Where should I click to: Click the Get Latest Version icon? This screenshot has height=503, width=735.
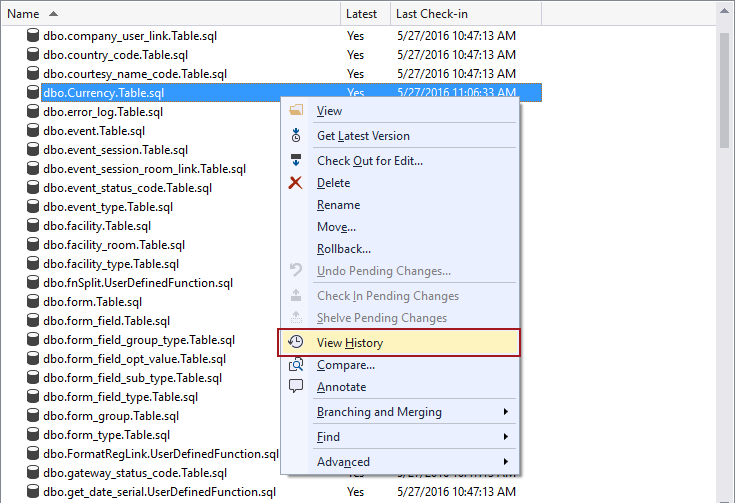click(296, 136)
